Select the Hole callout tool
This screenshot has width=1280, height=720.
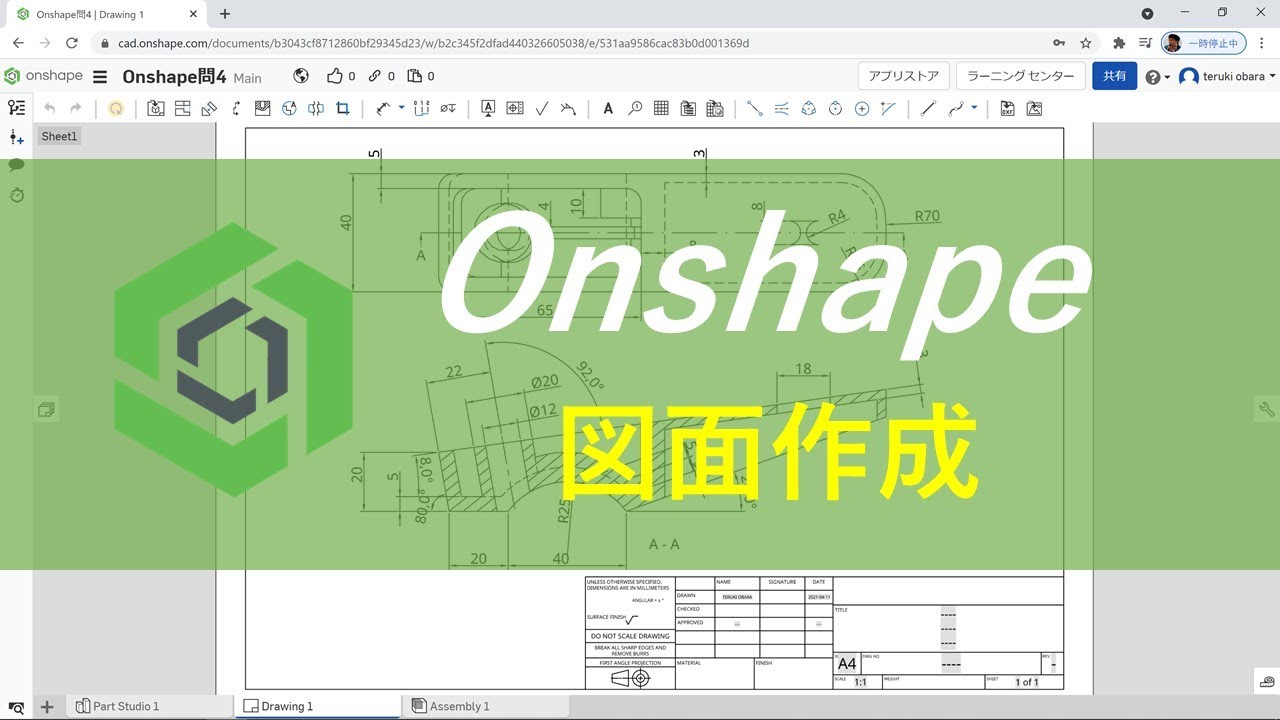point(448,108)
